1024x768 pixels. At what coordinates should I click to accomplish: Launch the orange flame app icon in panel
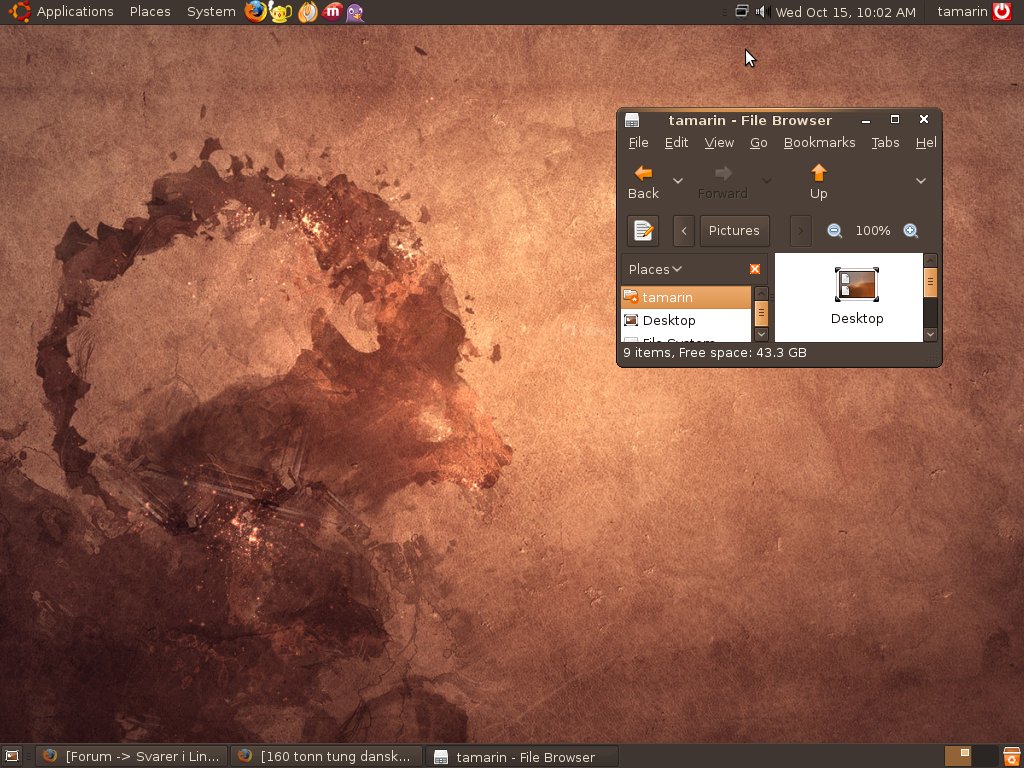click(307, 12)
